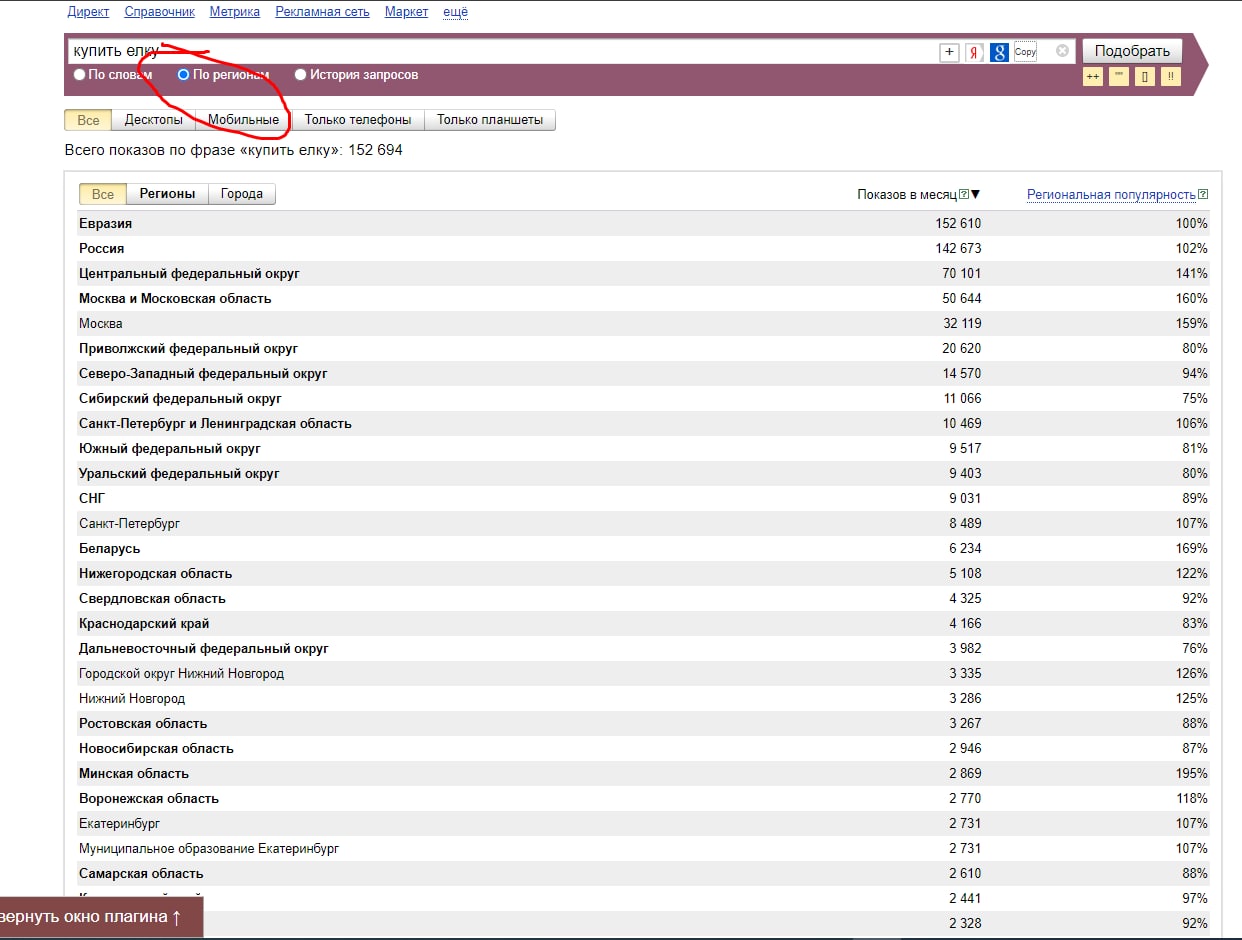Open the Справочник link
The image size is (1242, 940).
[x=160, y=12]
